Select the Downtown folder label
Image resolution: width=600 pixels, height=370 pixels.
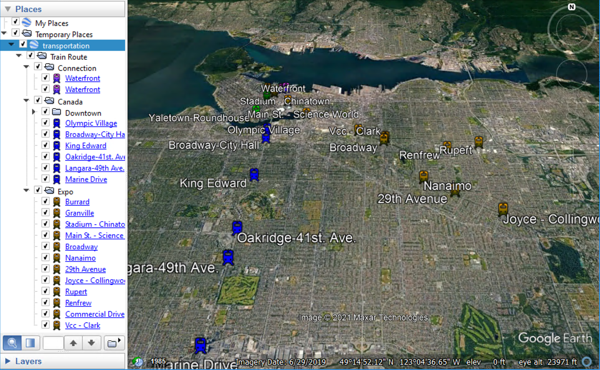pyautogui.click(x=83, y=113)
